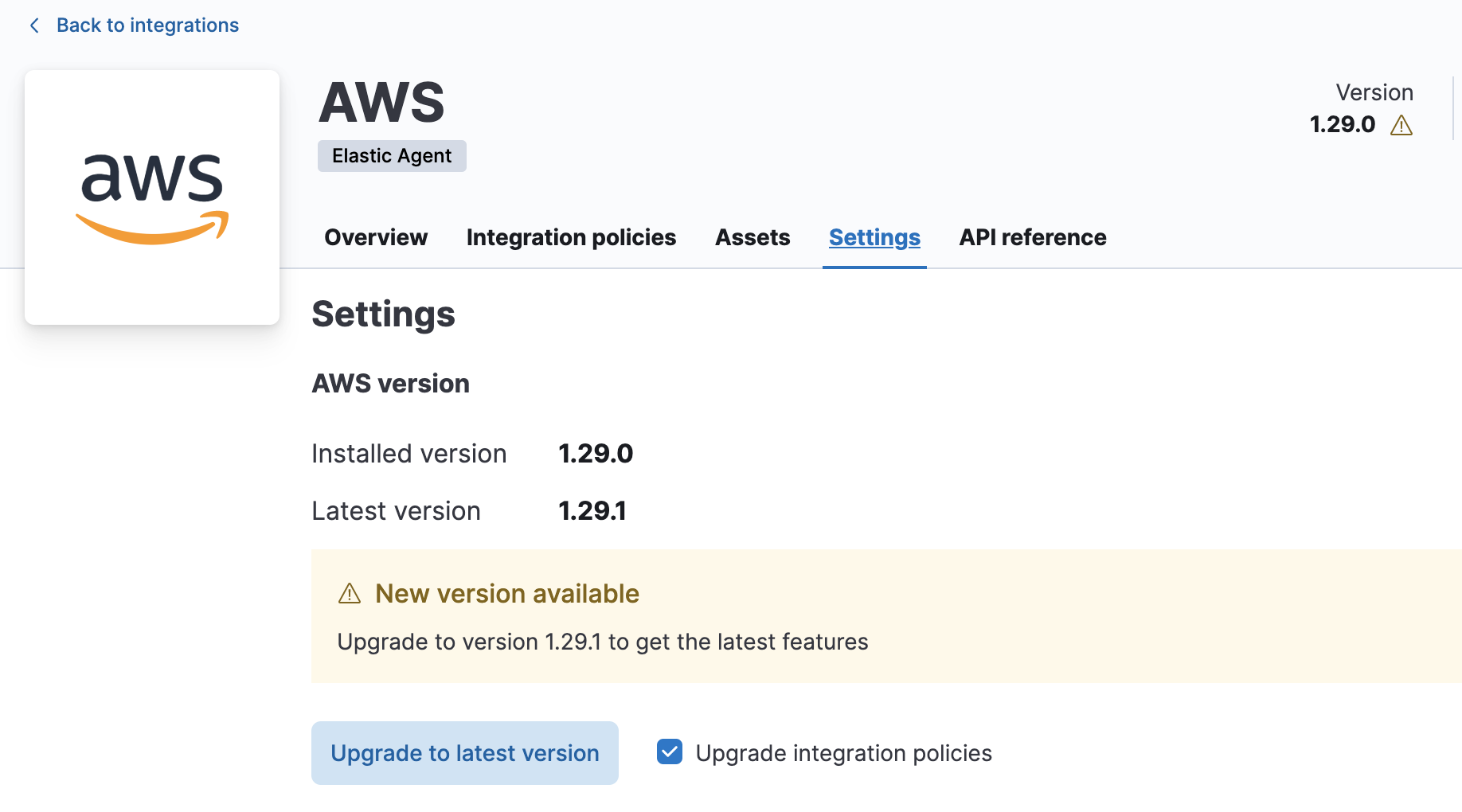
Task: Uncheck Upgrade integration policies
Action: [670, 751]
